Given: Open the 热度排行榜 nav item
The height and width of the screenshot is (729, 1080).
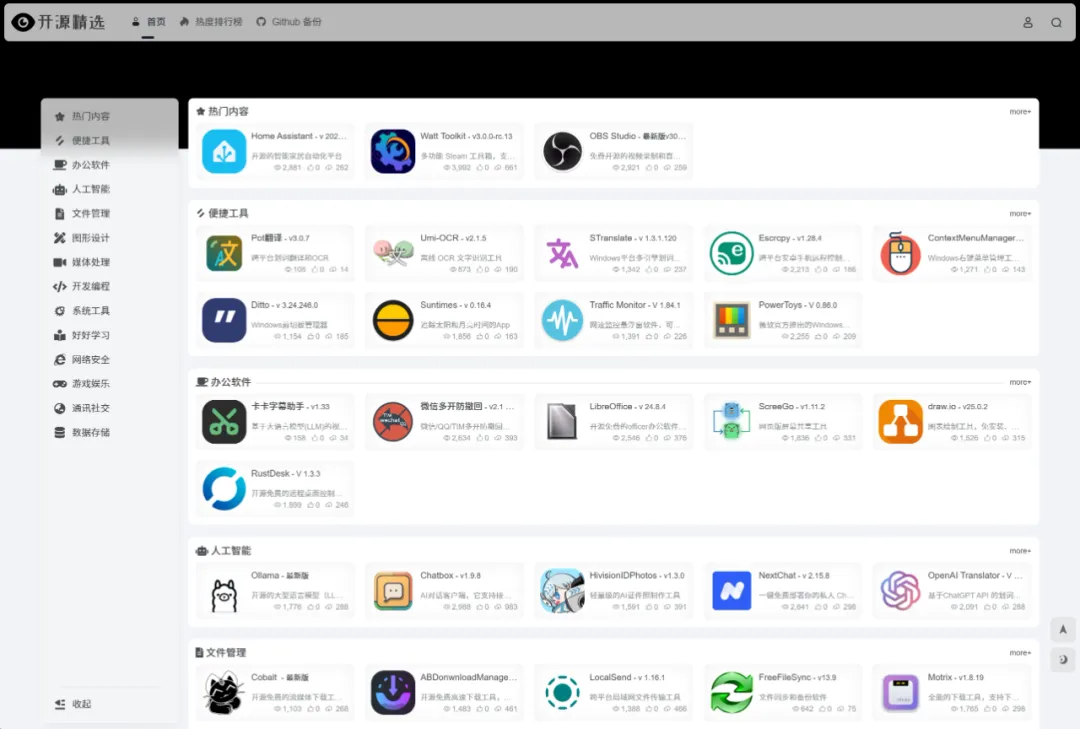Looking at the screenshot, I should [x=211, y=22].
